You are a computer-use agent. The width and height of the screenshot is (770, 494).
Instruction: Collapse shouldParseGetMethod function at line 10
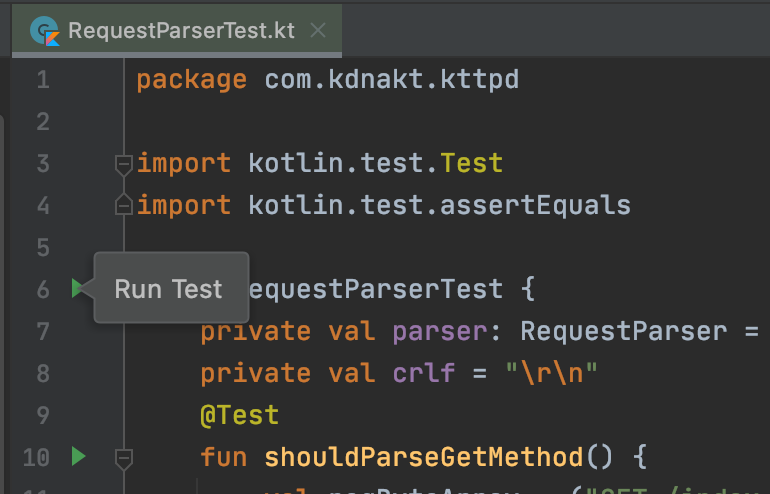(x=124, y=459)
